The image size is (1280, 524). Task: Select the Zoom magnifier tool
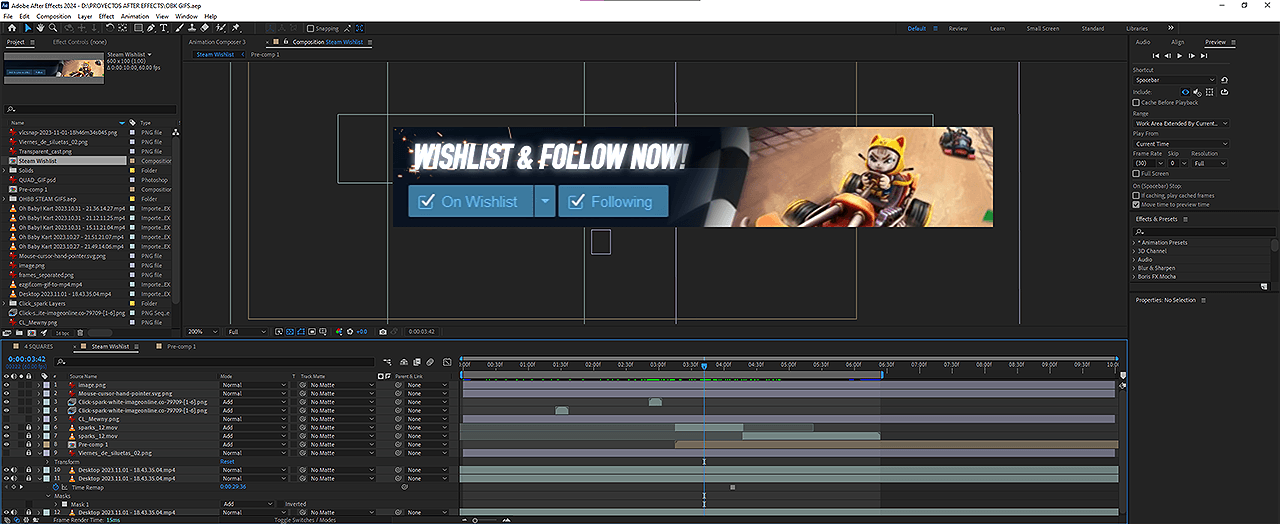click(x=53, y=28)
